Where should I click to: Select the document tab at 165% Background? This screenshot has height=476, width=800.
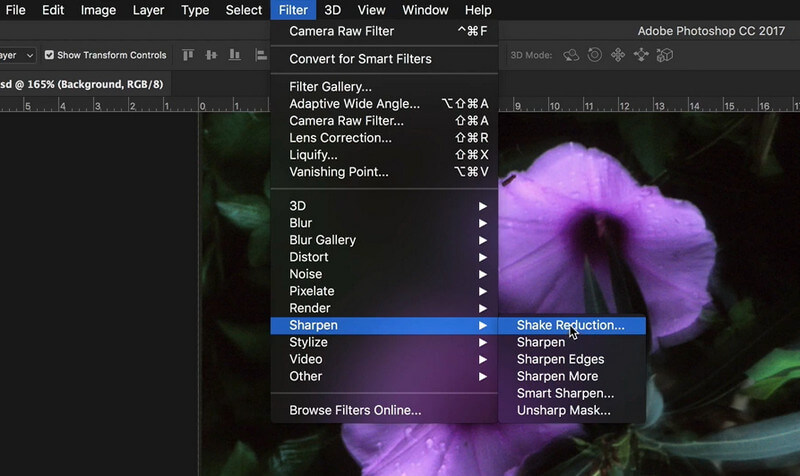pos(84,84)
